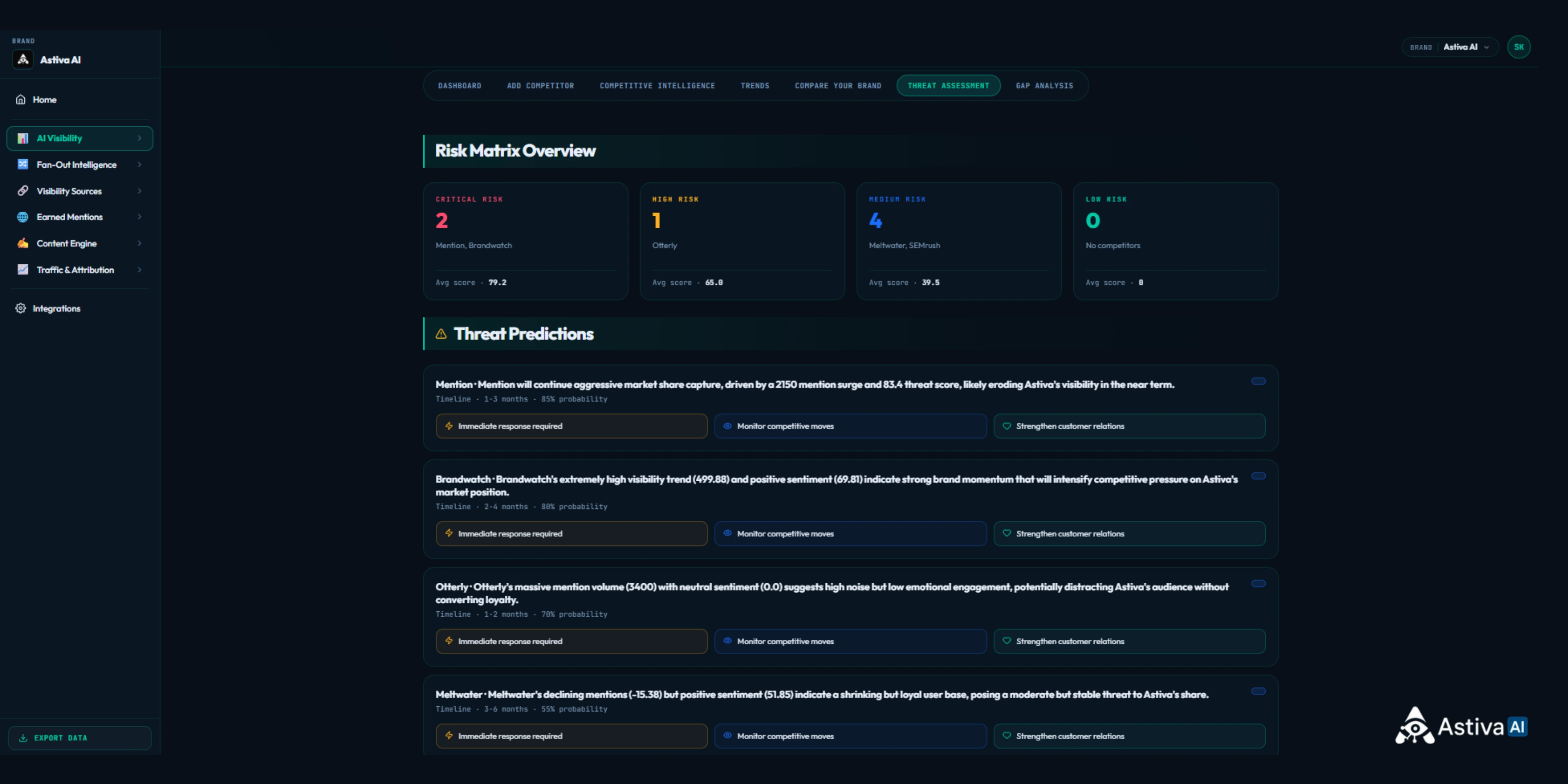Image resolution: width=1568 pixels, height=784 pixels.
Task: Toggle the pill switch on the Otterly prediction
Action: [x=1258, y=583]
